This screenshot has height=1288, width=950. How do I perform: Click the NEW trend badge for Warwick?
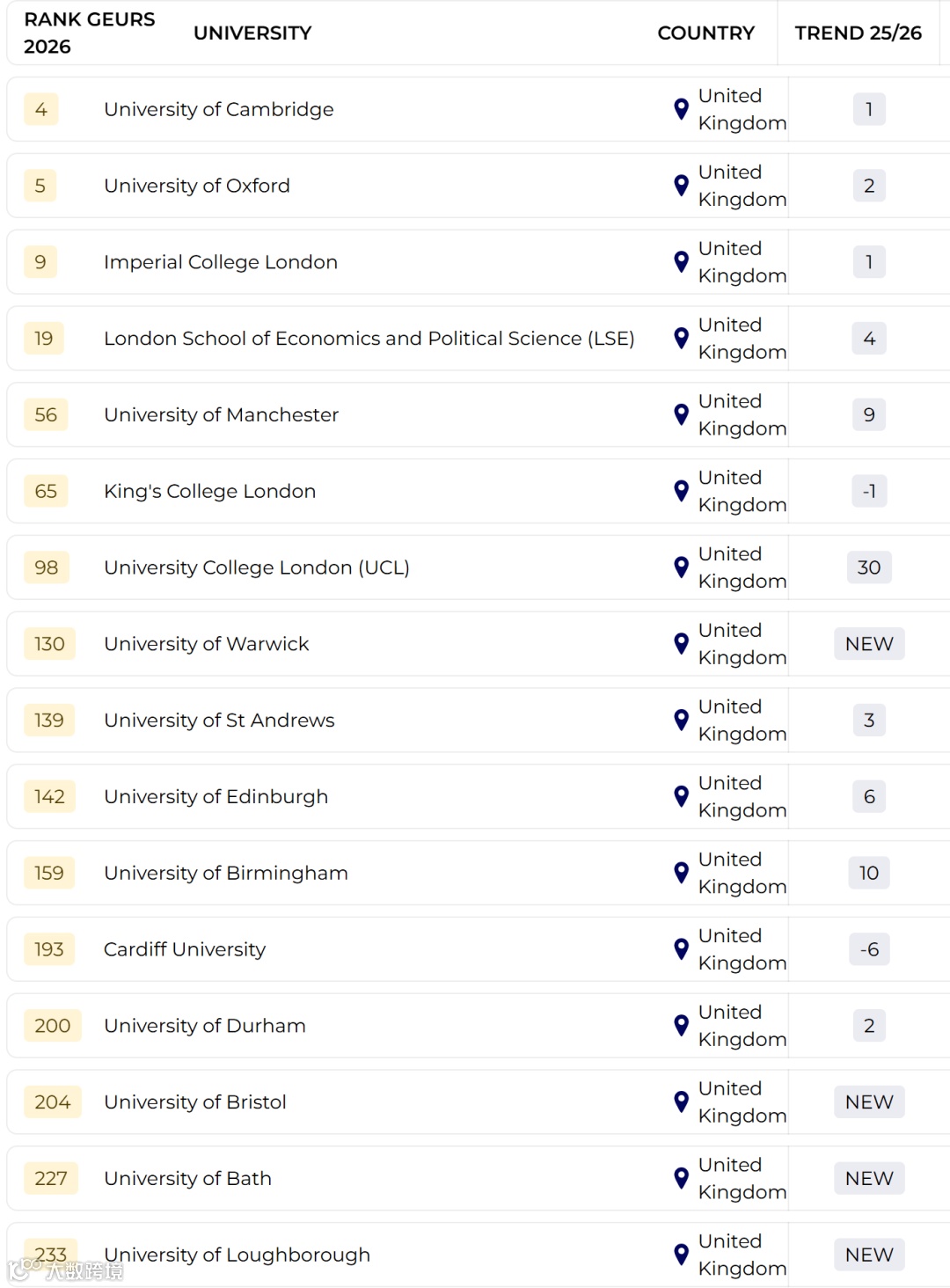[x=868, y=644]
